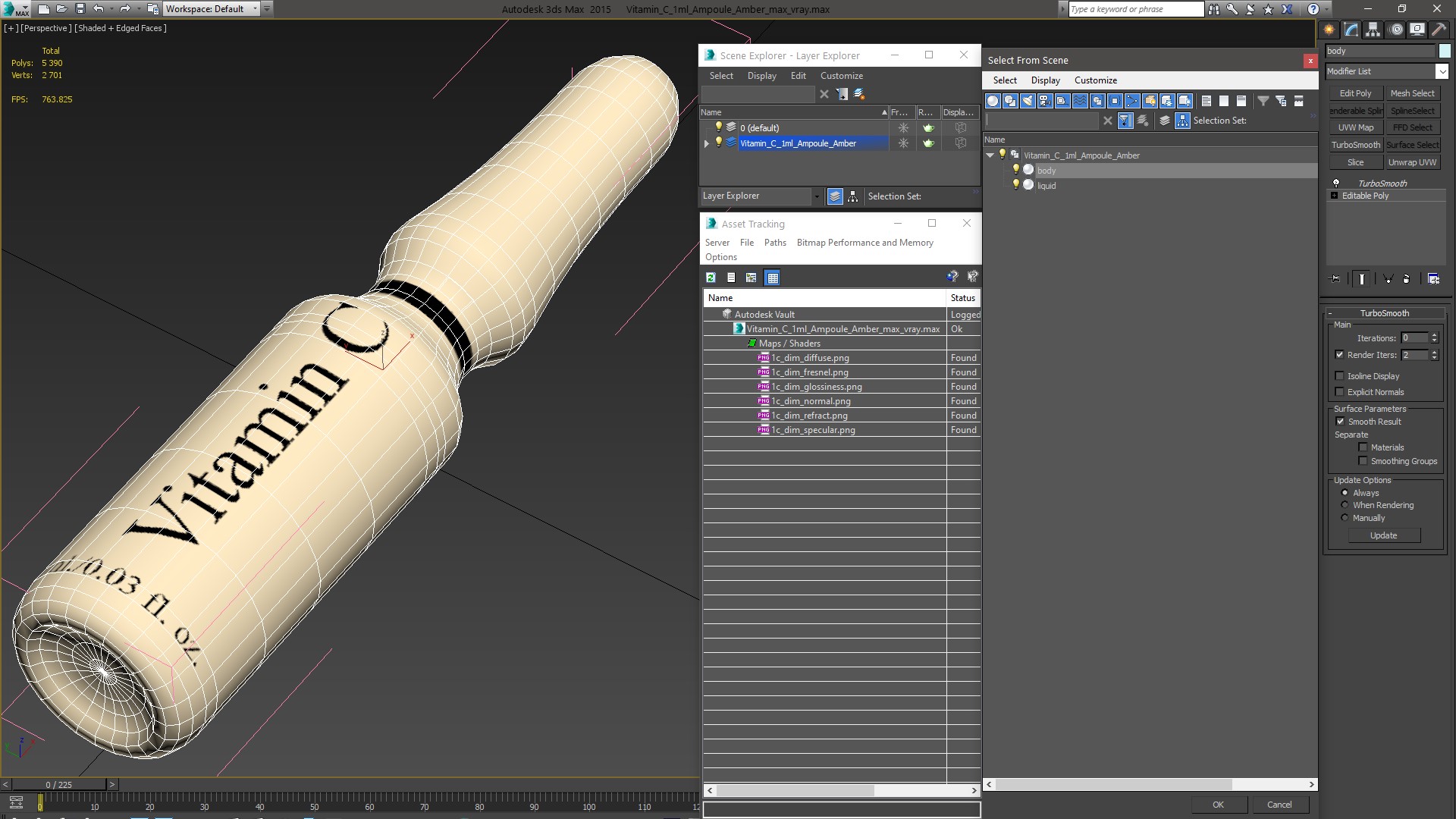
Task: Click Pin Stack icon below modifier stack
Action: (x=1335, y=279)
